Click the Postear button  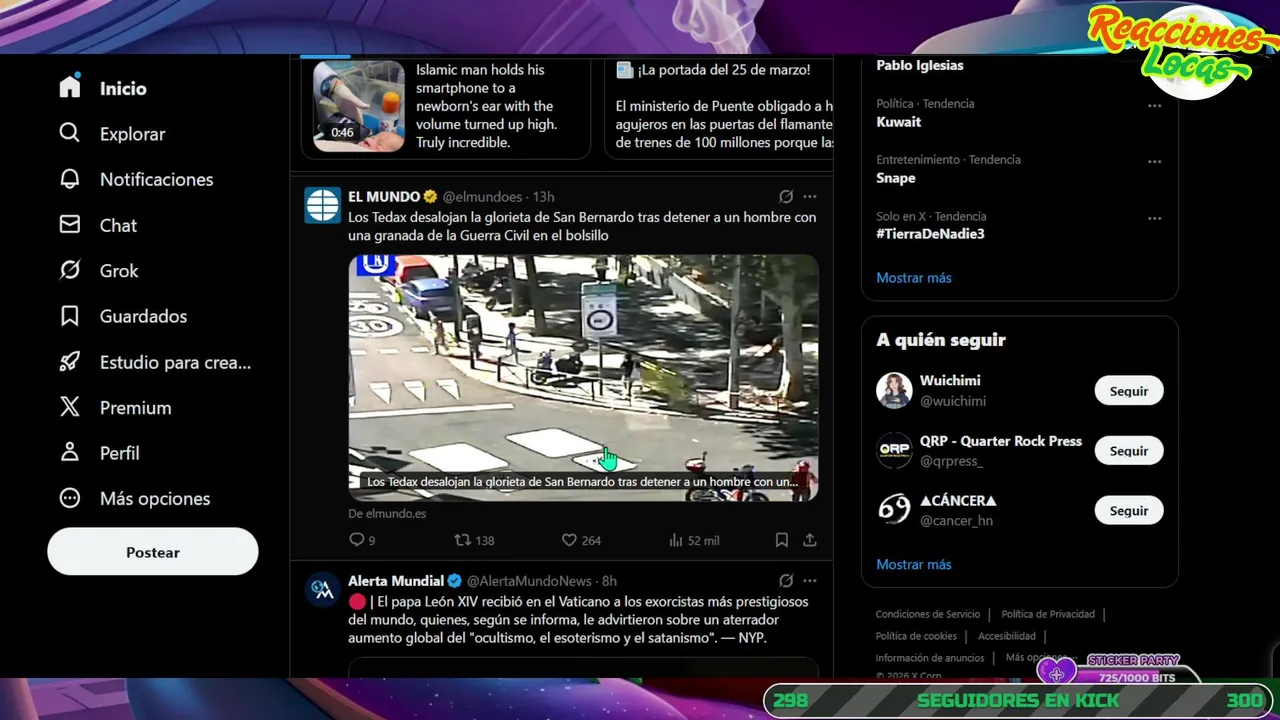pyautogui.click(x=153, y=552)
